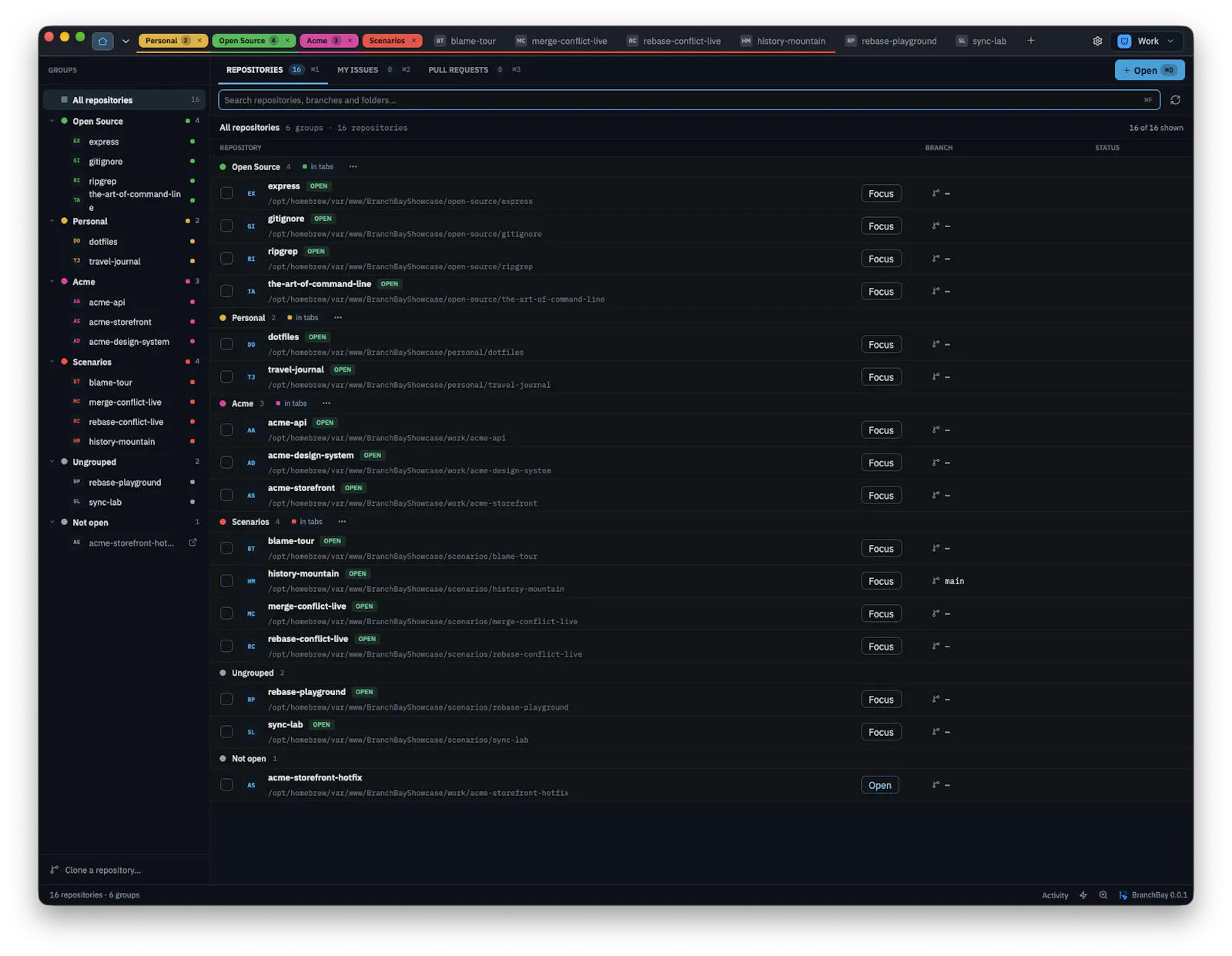Click Focus button for travel-journal
This screenshot has width=1232, height=956.
(x=881, y=377)
